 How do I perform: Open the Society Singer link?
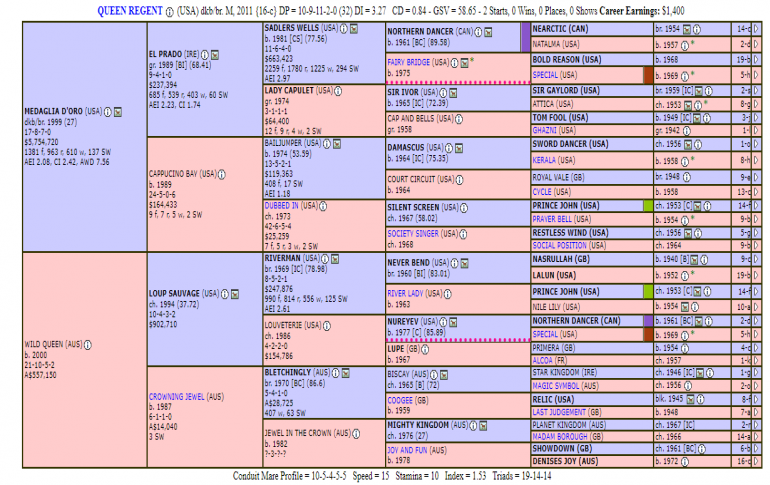(413, 234)
